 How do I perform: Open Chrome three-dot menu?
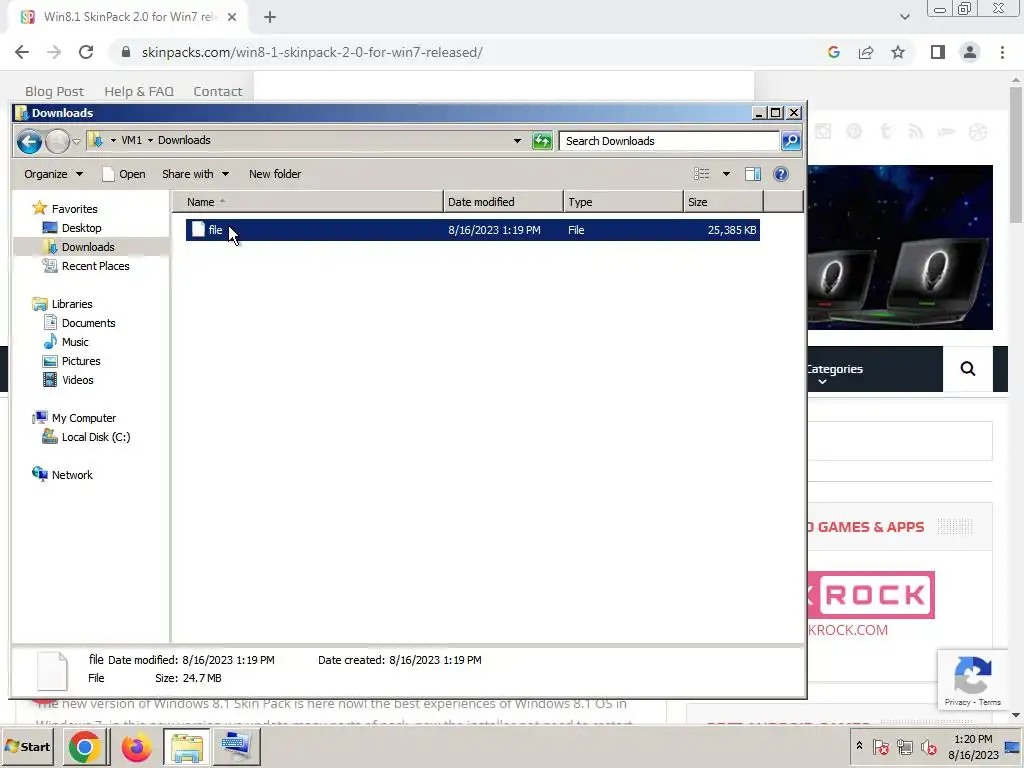(1002, 52)
